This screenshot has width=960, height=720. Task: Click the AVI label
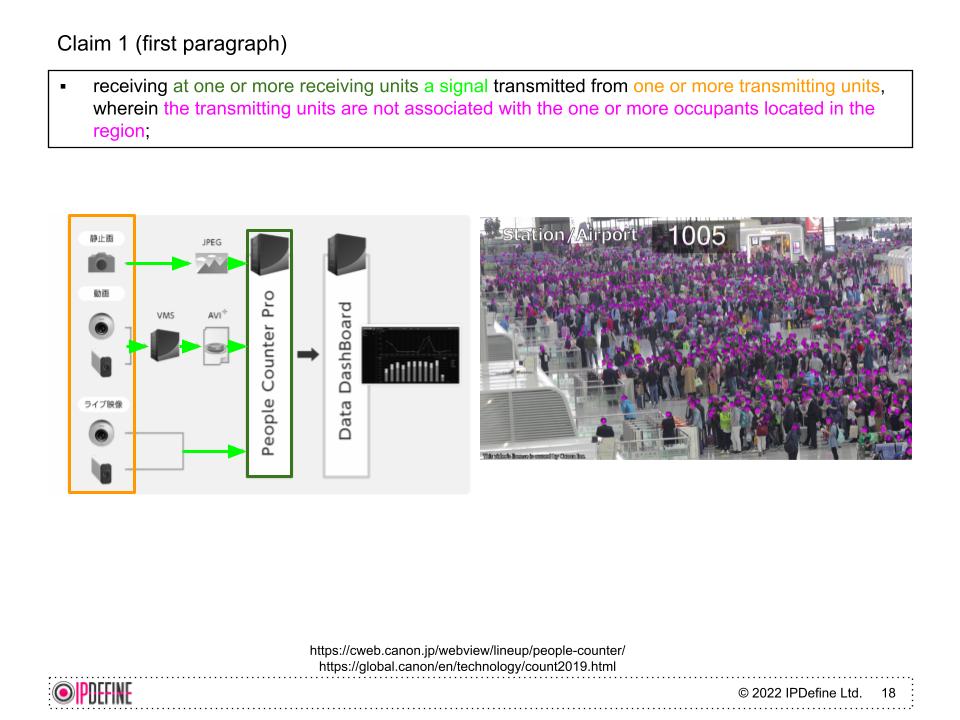pos(215,315)
